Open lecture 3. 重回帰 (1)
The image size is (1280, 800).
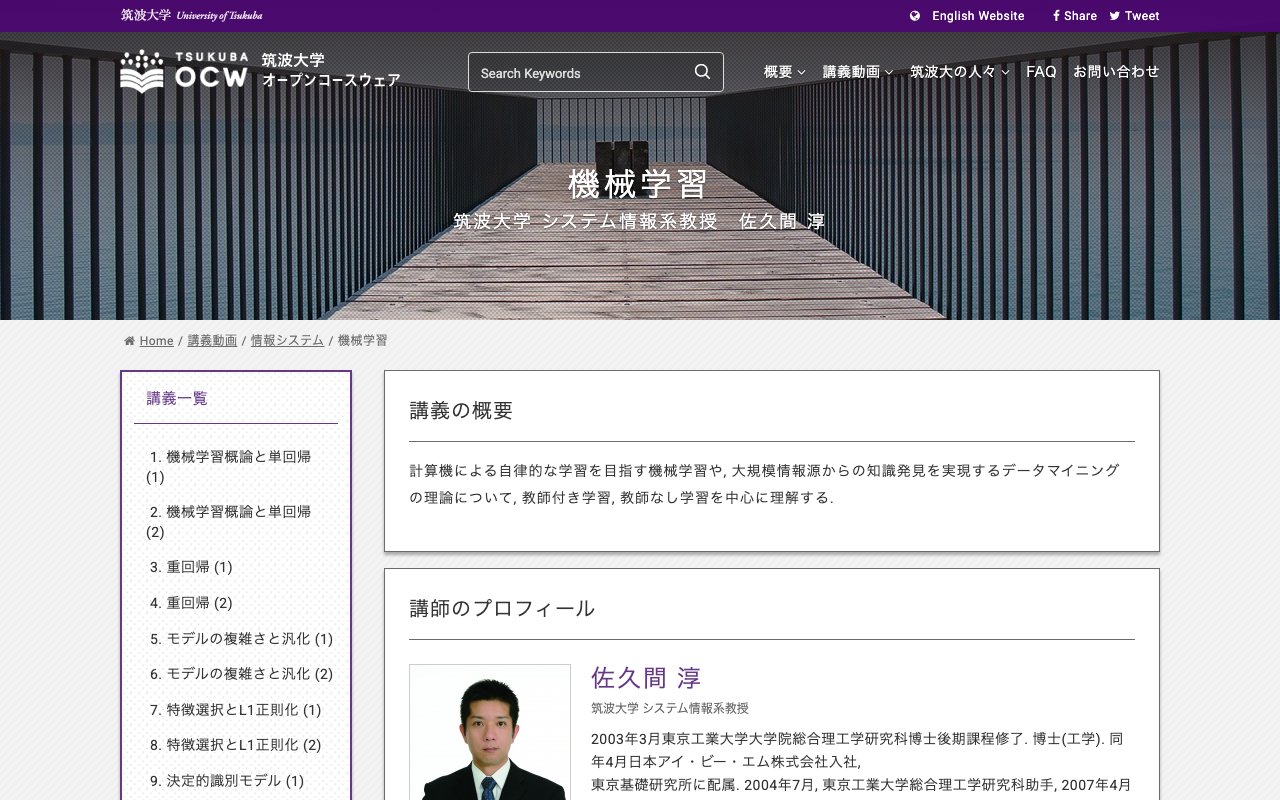pyautogui.click(x=191, y=567)
